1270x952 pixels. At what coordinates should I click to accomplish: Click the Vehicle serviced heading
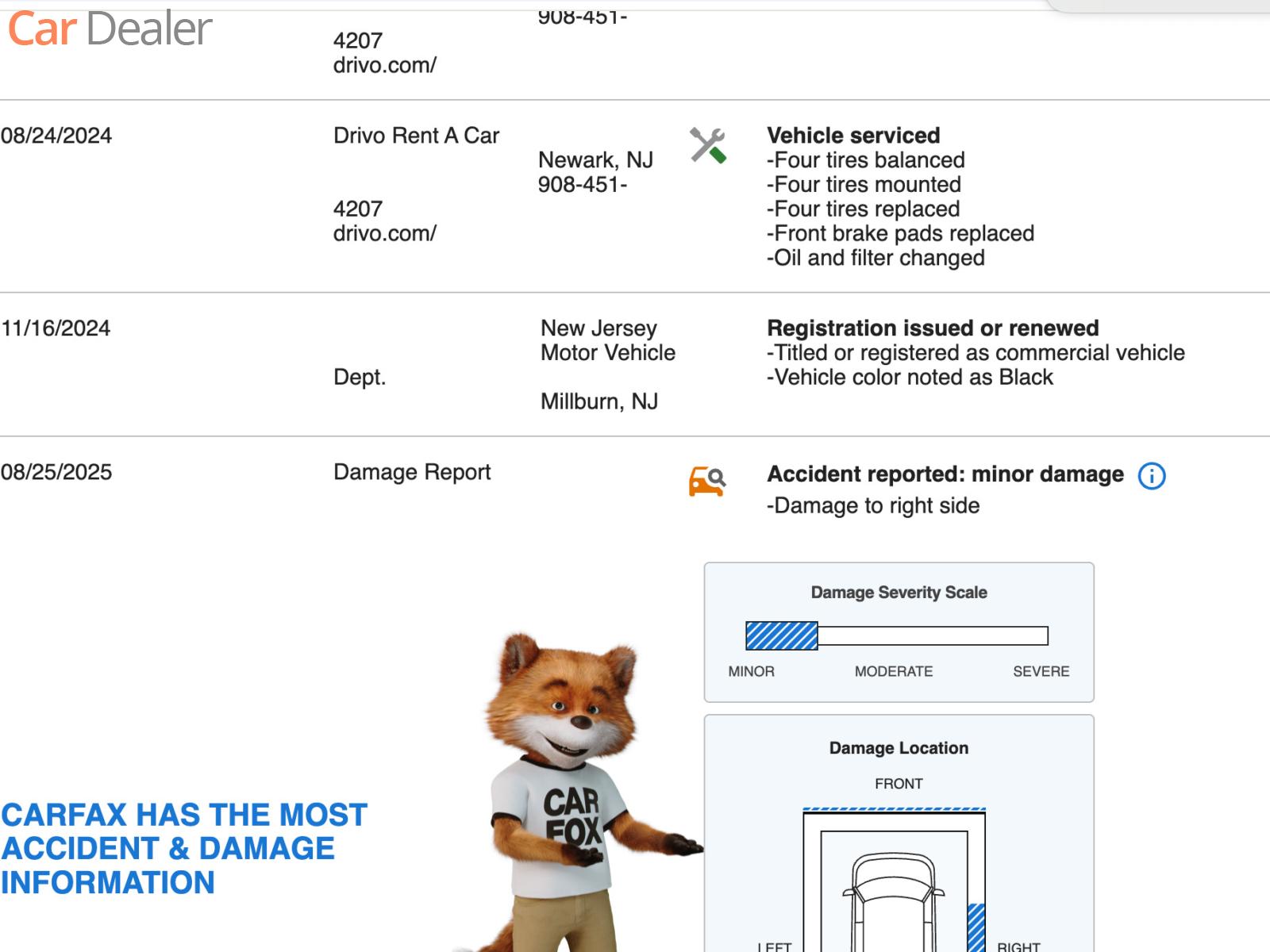853,136
